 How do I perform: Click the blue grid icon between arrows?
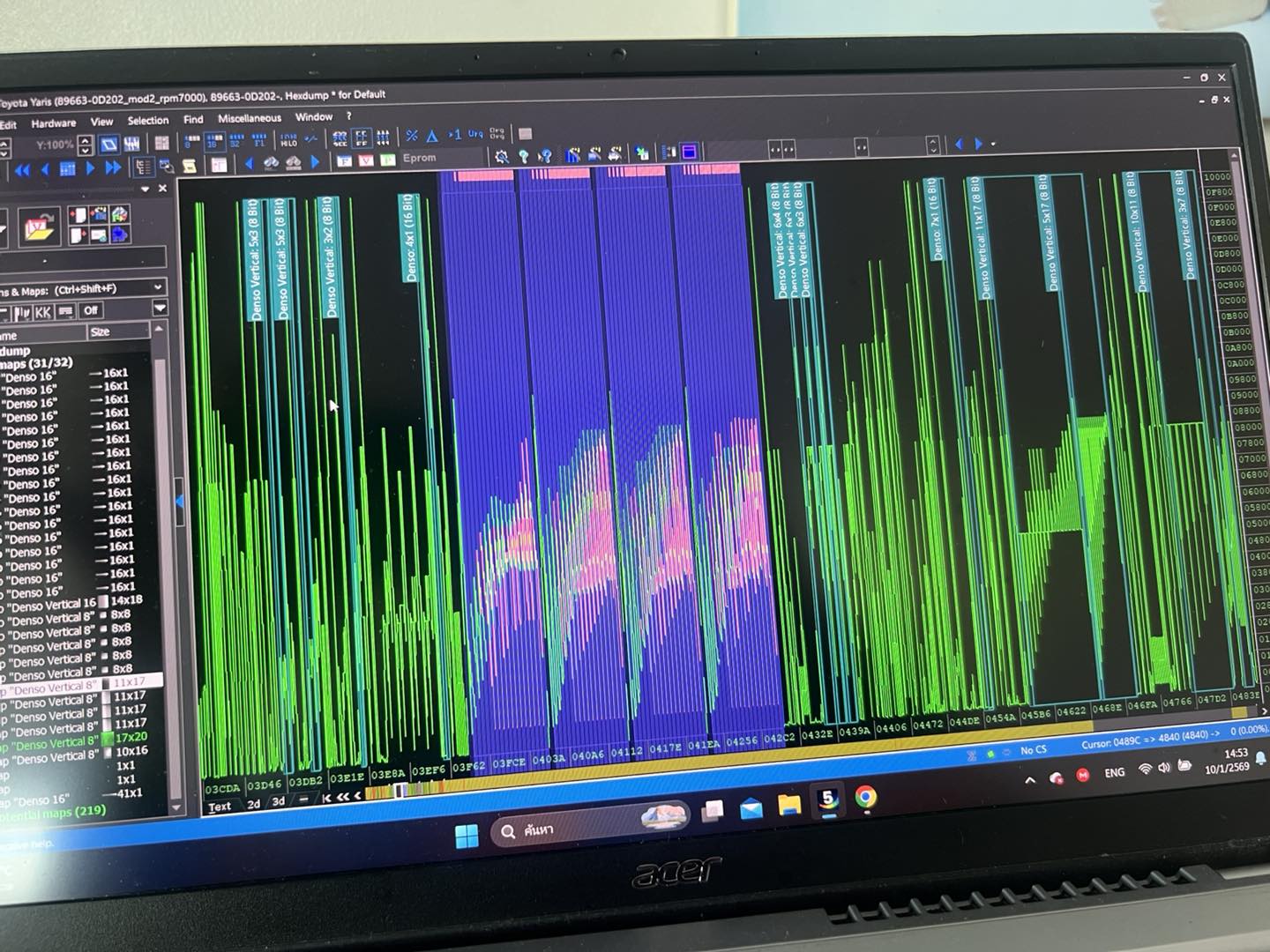pos(67,169)
